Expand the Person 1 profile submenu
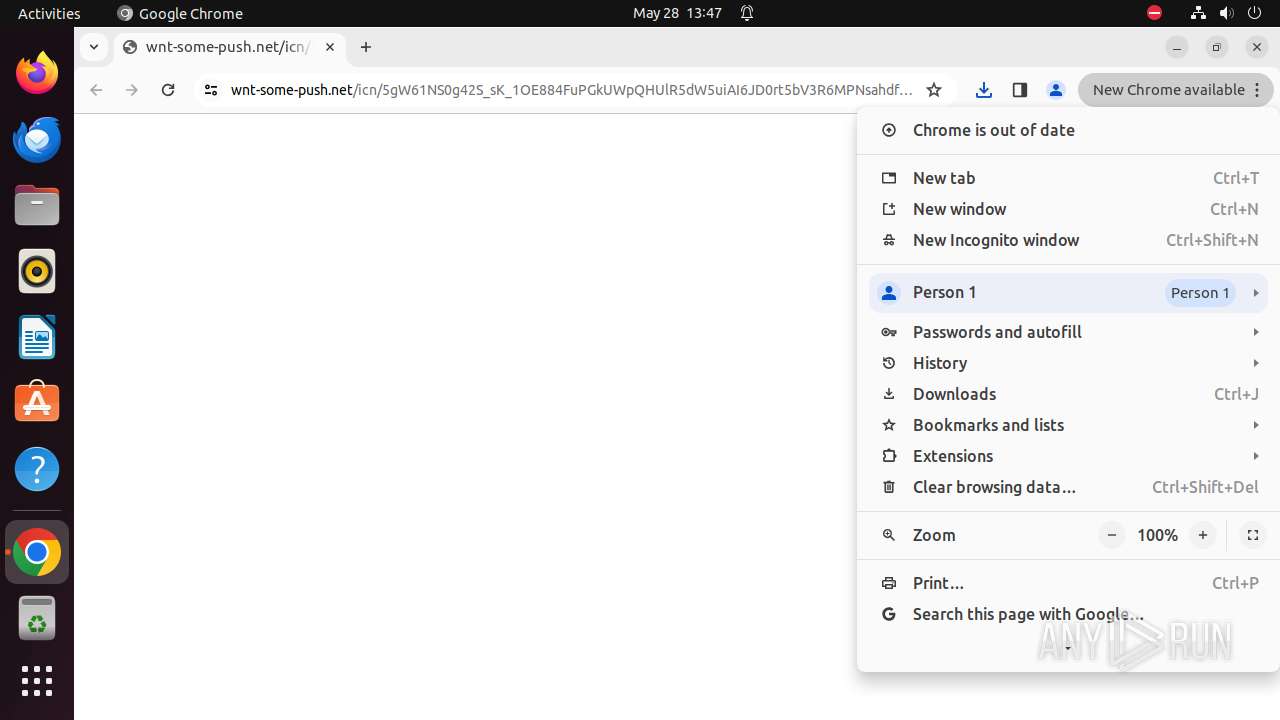This screenshot has height=720, width=1280. (1068, 293)
